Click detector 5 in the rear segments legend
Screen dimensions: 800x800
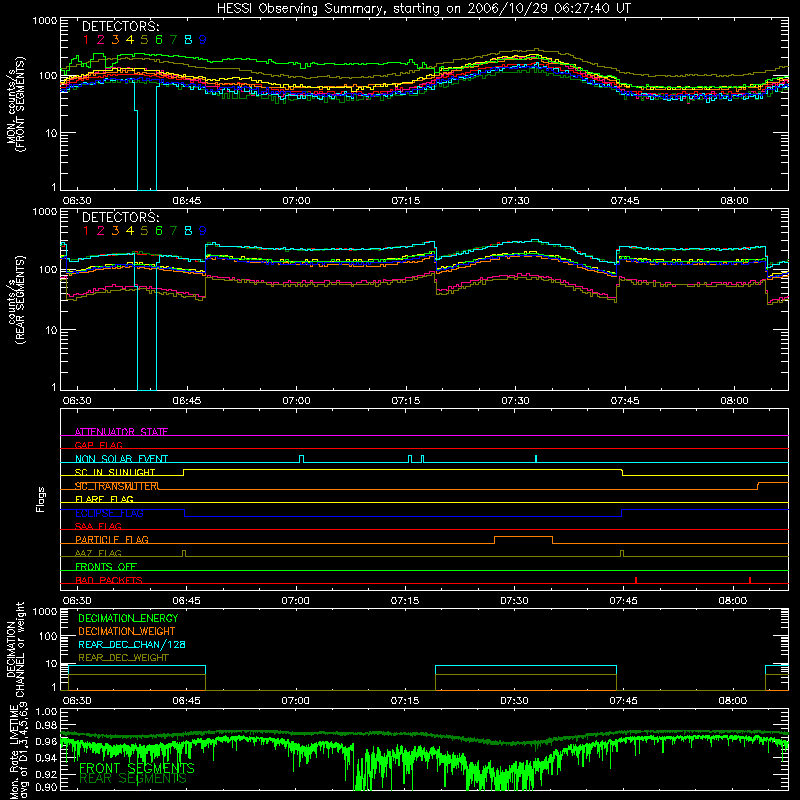pyautogui.click(x=144, y=231)
